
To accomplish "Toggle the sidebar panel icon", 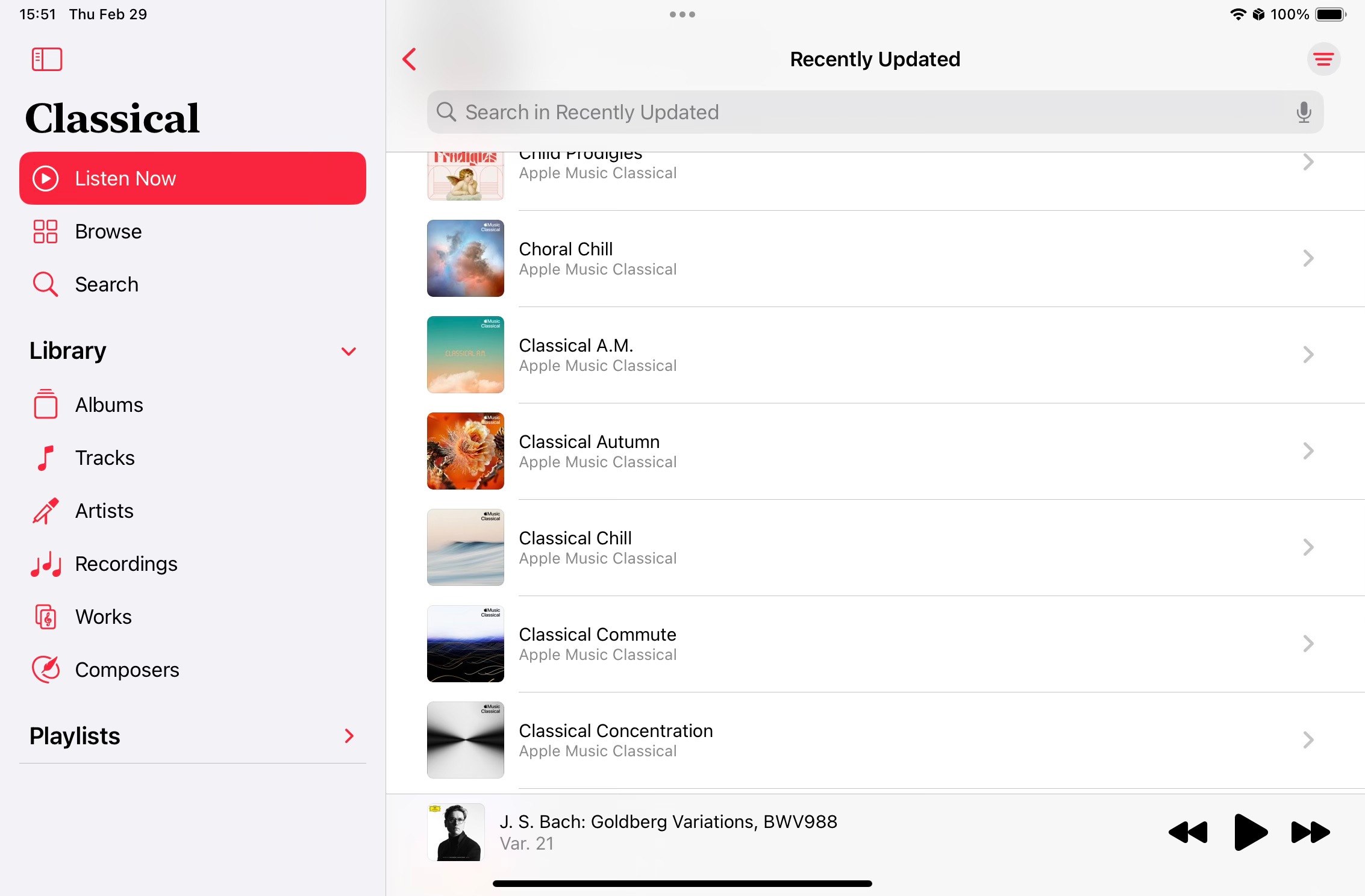I will point(47,60).
